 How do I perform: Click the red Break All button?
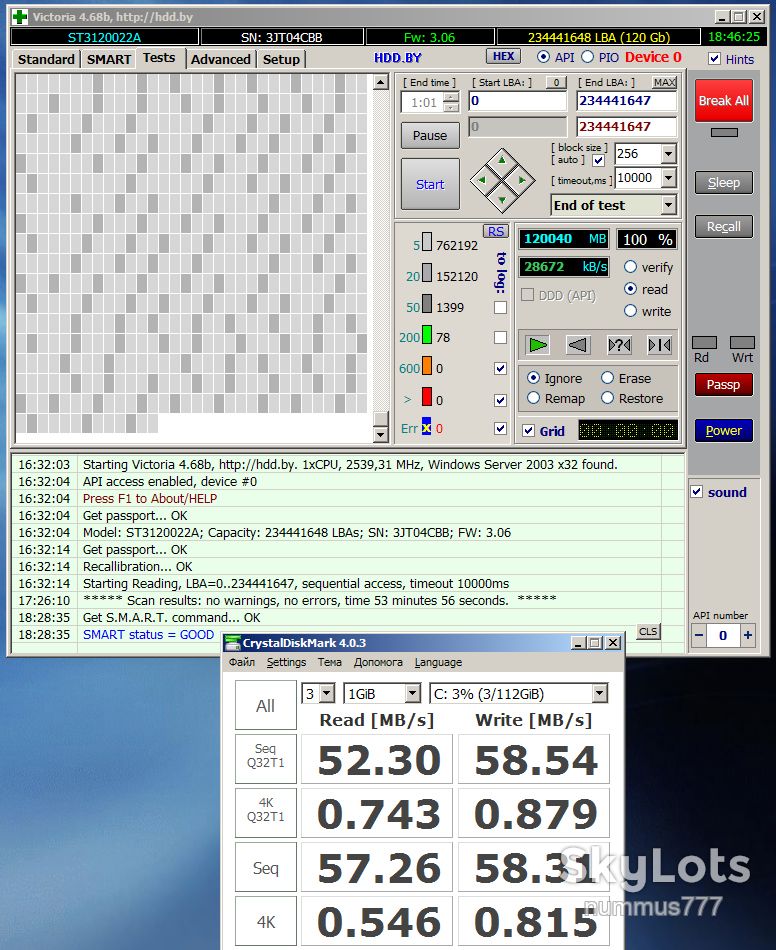point(724,101)
